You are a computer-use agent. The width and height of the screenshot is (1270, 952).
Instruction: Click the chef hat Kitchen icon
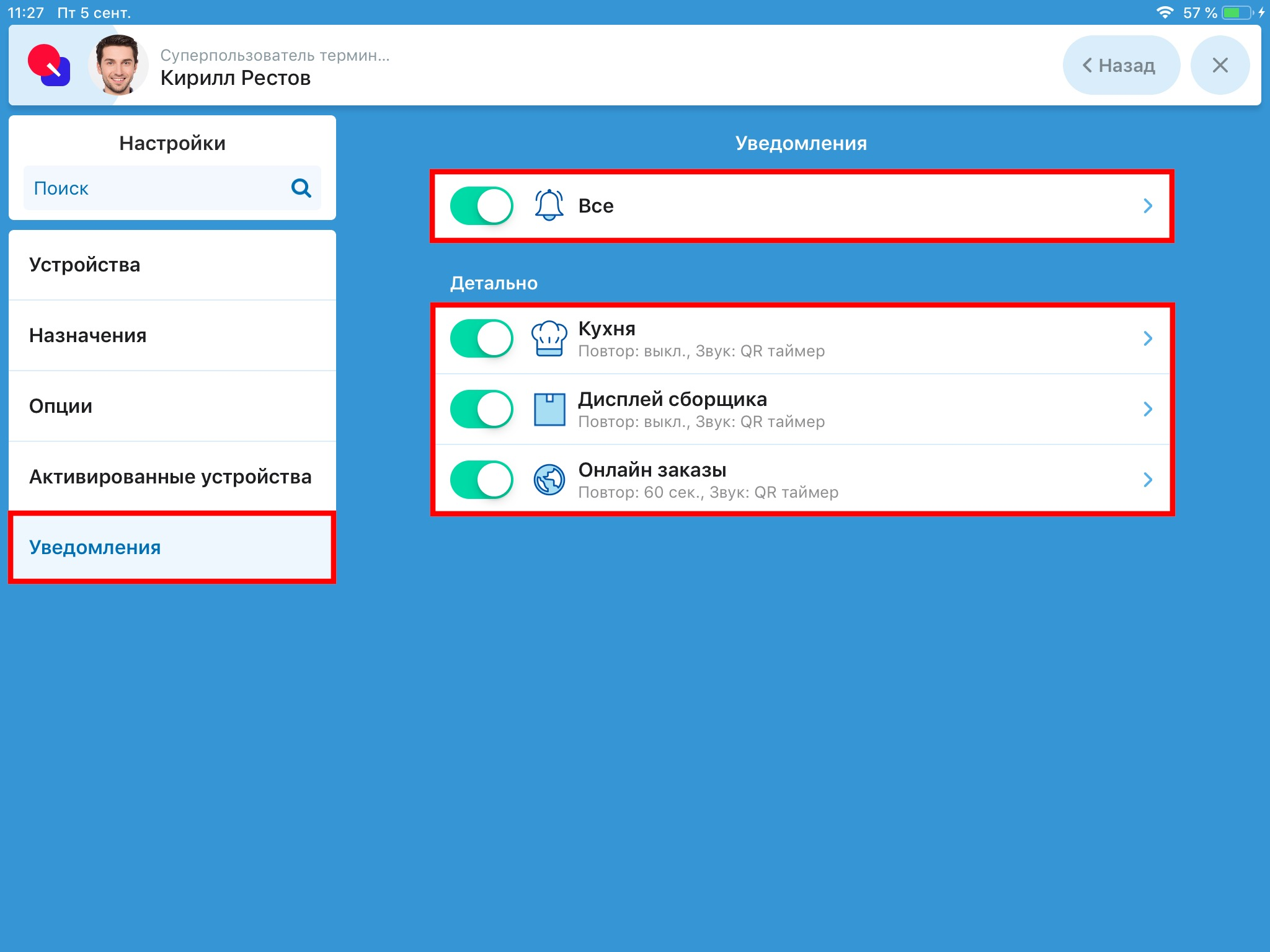tap(549, 338)
